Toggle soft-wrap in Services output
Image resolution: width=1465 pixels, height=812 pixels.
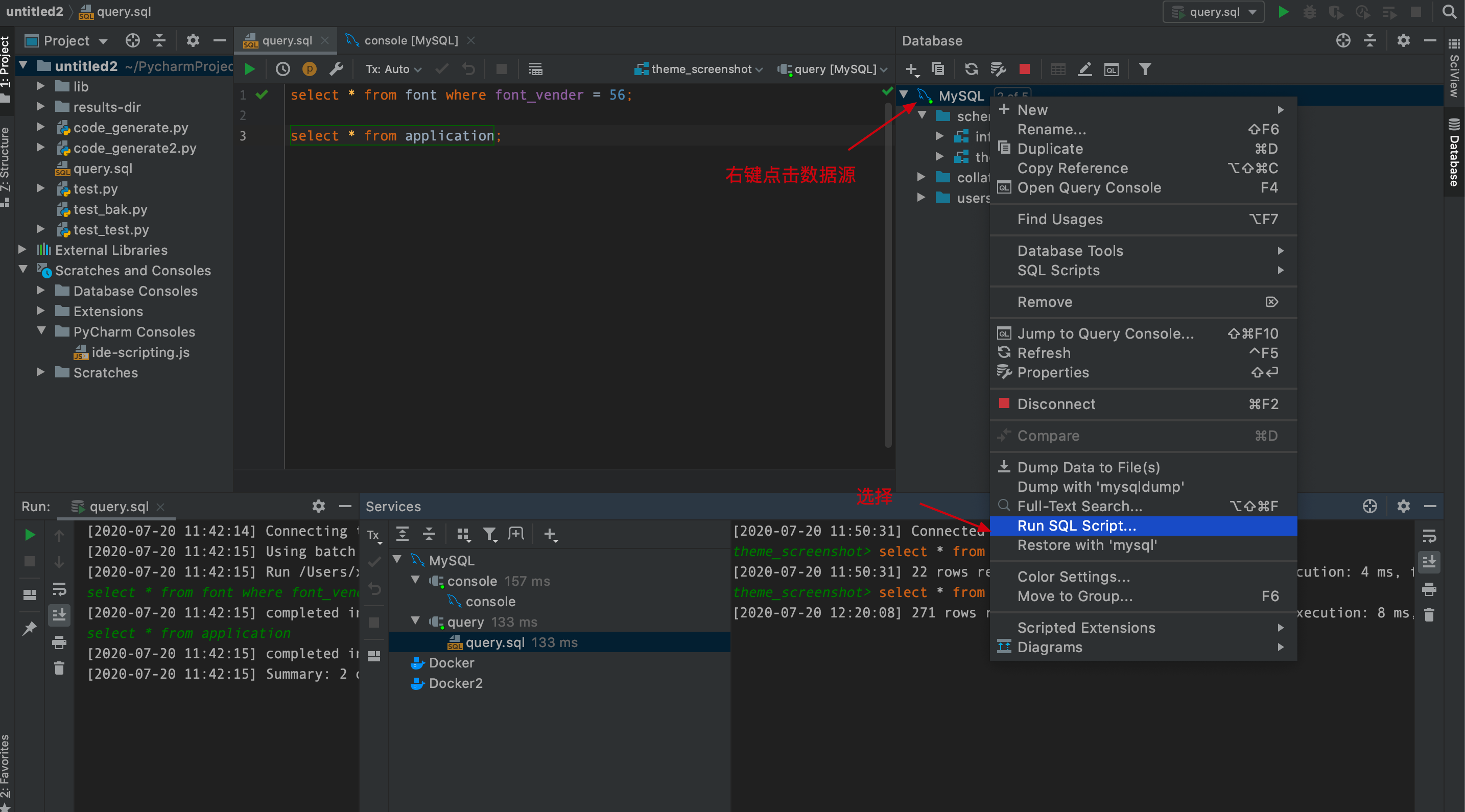coord(1429,536)
